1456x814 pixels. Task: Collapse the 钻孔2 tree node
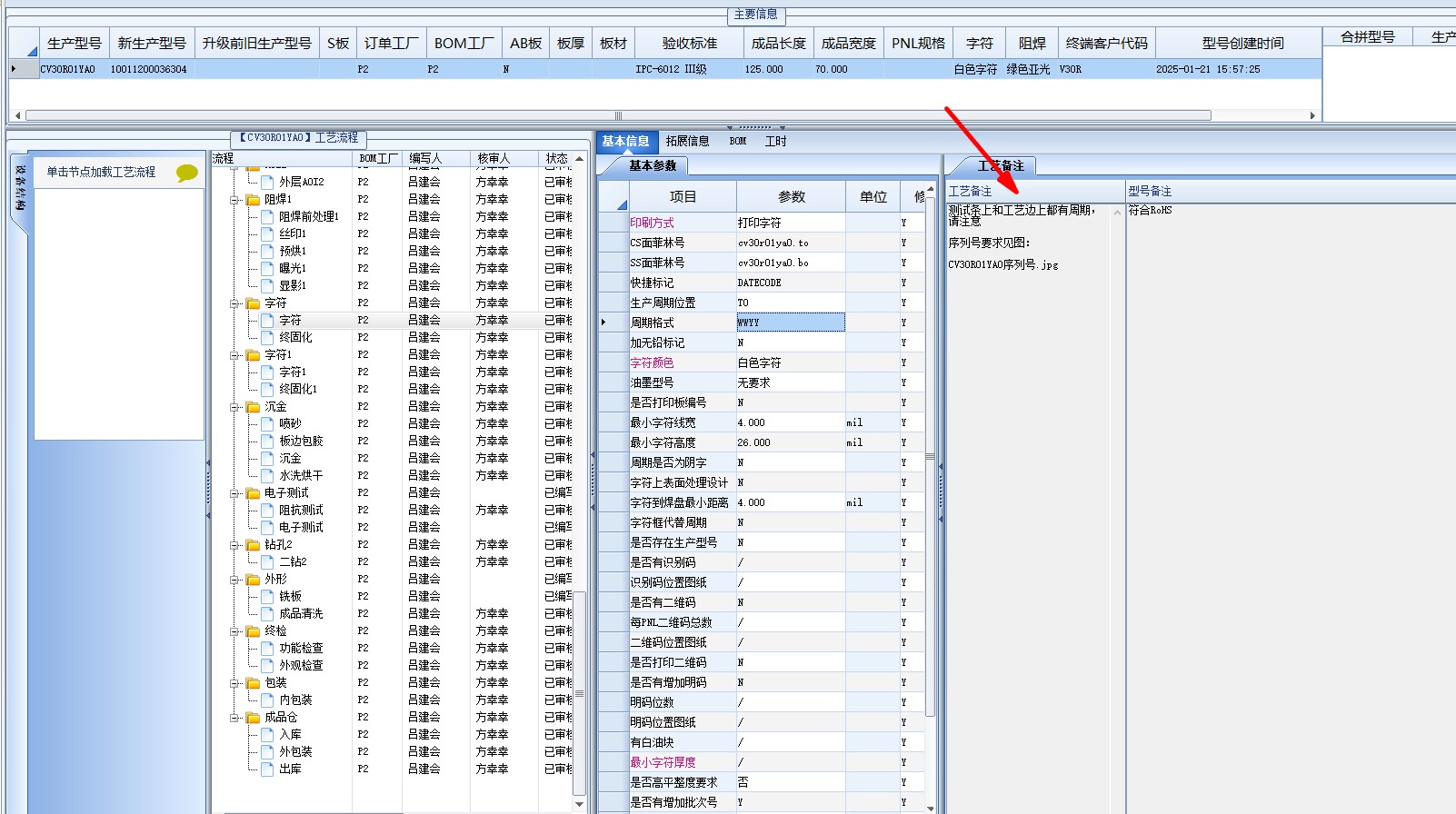(235, 545)
